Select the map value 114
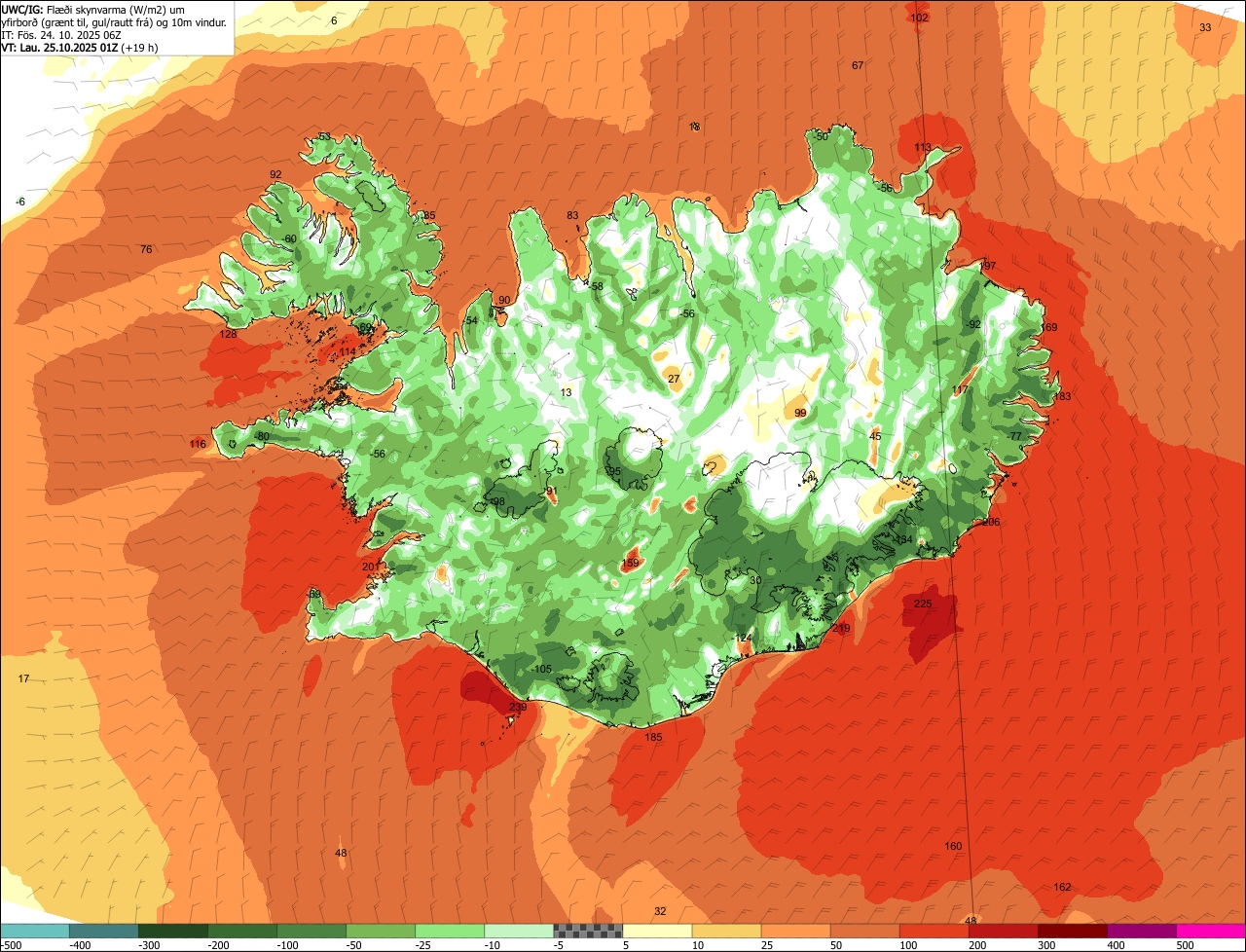The height and width of the screenshot is (952, 1246). (x=348, y=351)
